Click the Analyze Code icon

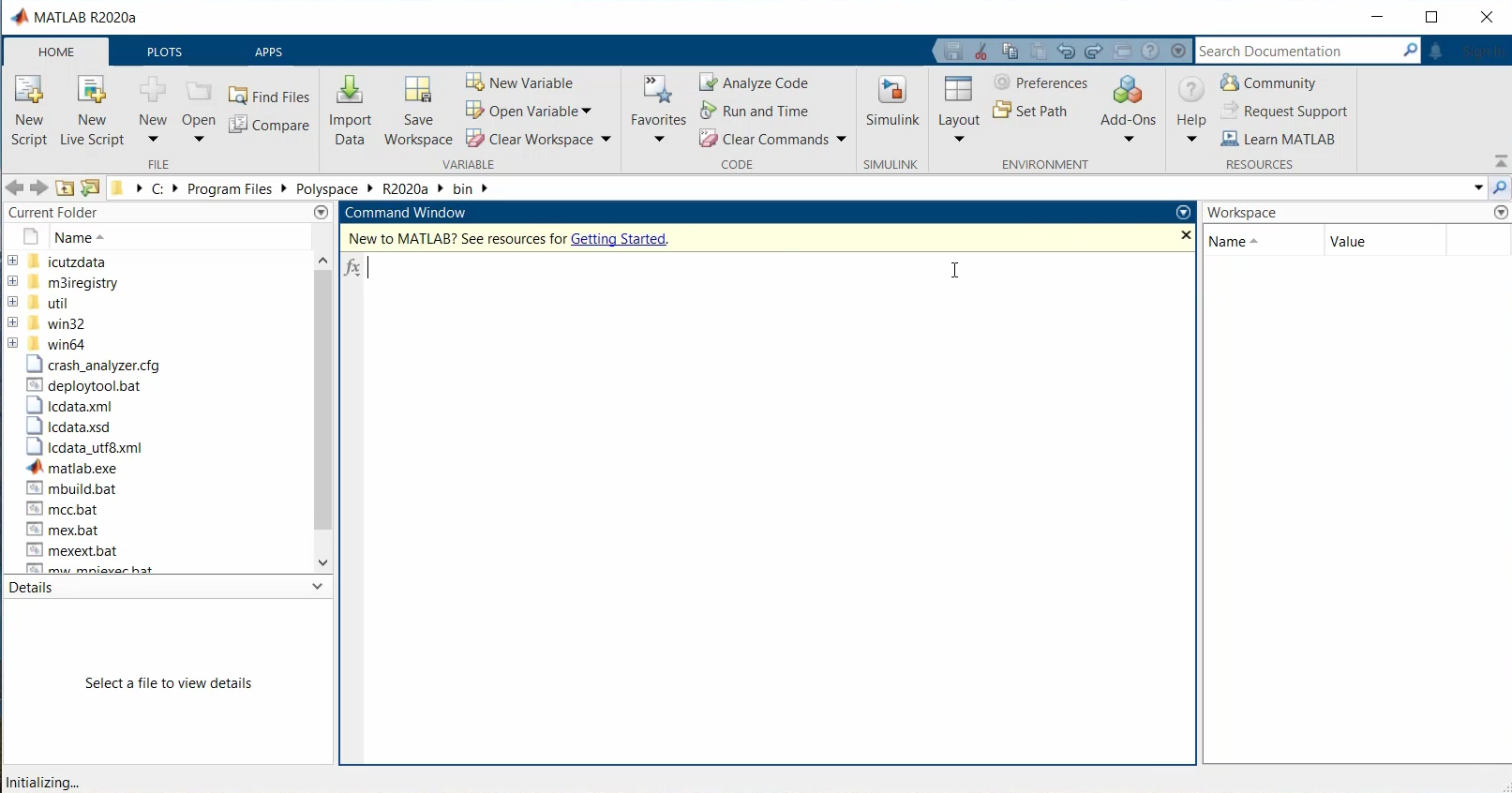point(709,83)
